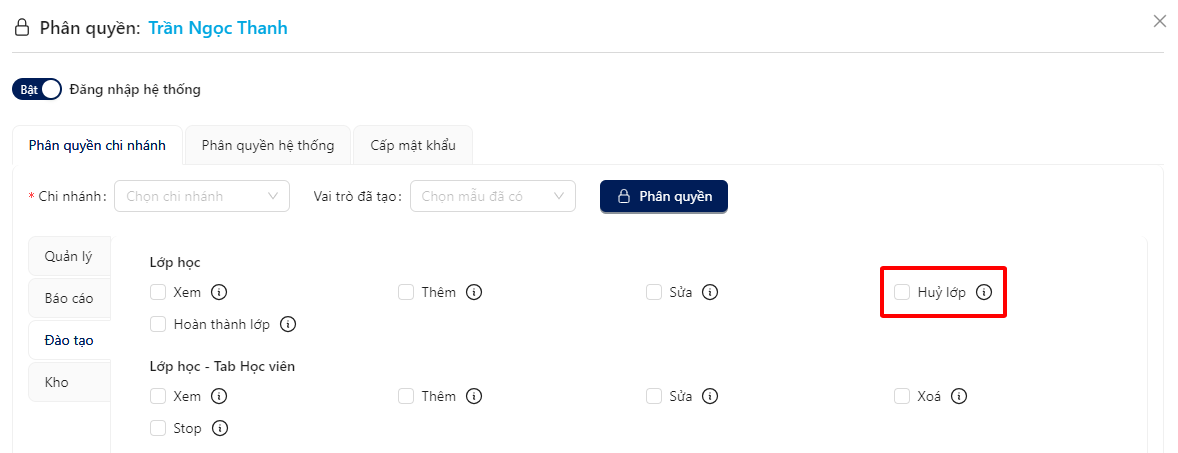This screenshot has height=453, width=1178.
Task: Click the info icon next to Huỷ lớp
Action: 983,292
